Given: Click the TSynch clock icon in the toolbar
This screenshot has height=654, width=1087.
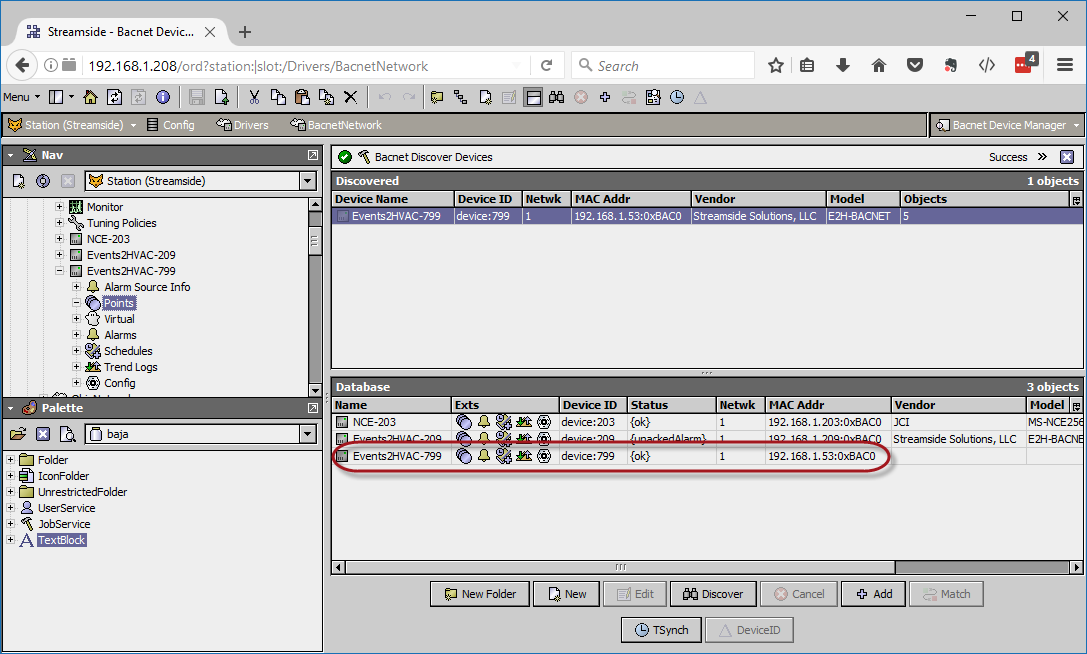Looking at the screenshot, I should [677, 97].
